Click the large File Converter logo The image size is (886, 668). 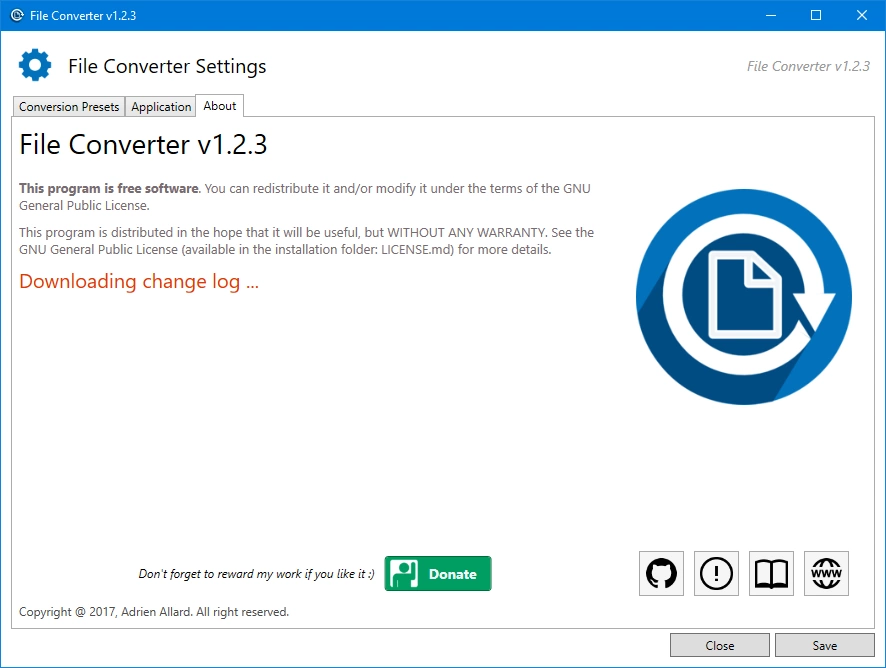(x=744, y=297)
